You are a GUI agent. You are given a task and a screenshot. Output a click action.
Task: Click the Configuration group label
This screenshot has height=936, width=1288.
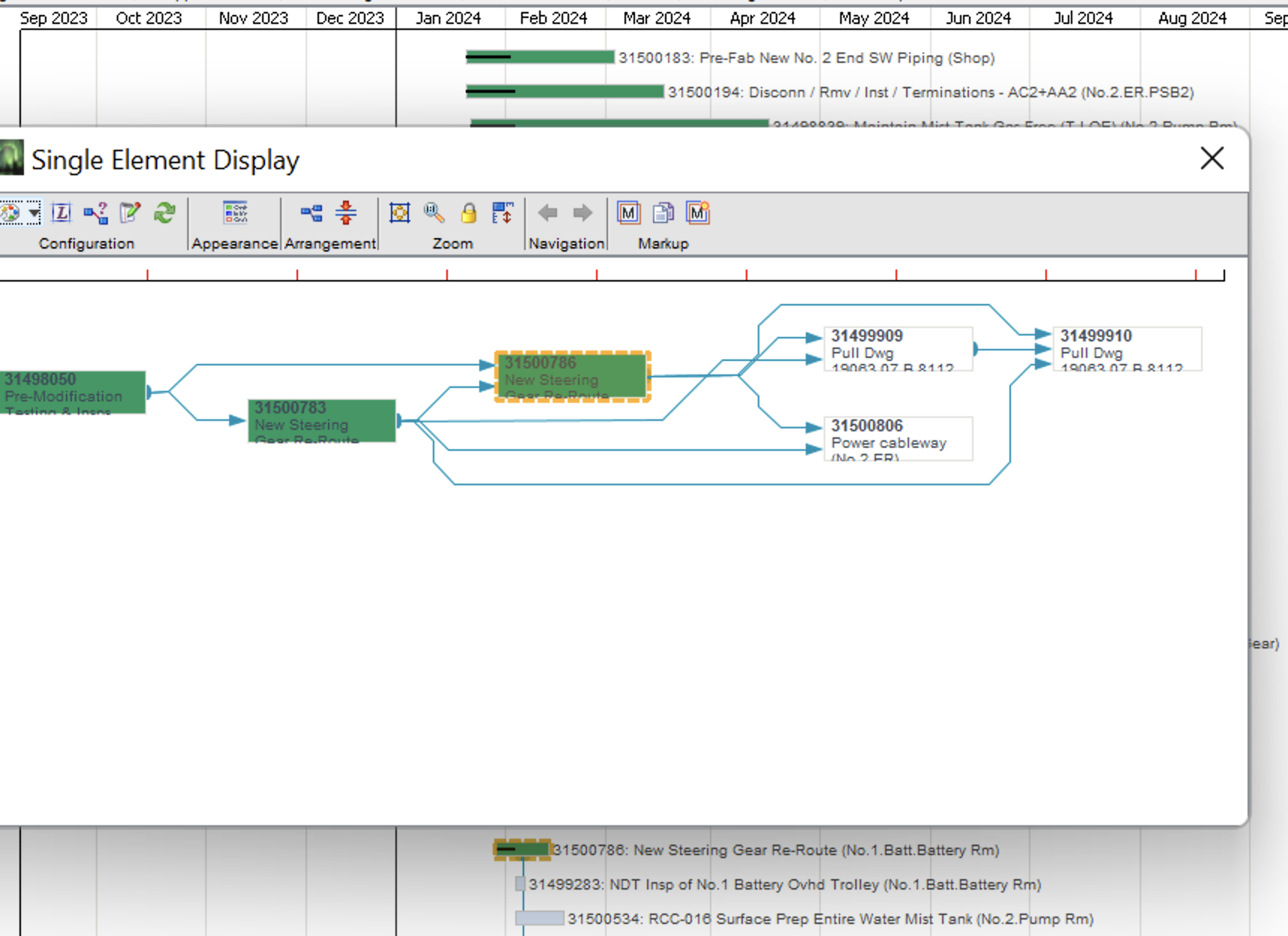pyautogui.click(x=86, y=243)
